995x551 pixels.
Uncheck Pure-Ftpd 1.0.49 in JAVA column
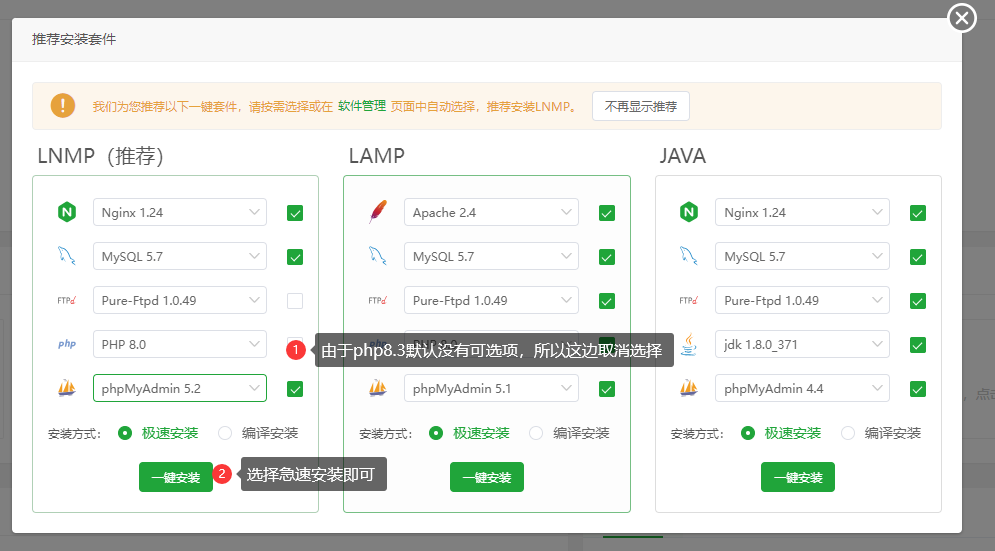pyautogui.click(x=918, y=300)
